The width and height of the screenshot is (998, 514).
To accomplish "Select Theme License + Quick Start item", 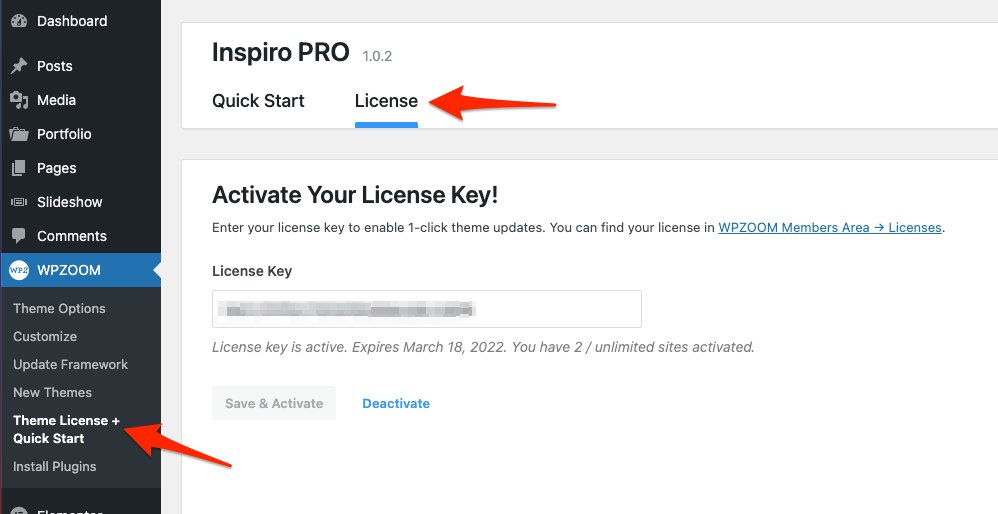I will (x=66, y=430).
